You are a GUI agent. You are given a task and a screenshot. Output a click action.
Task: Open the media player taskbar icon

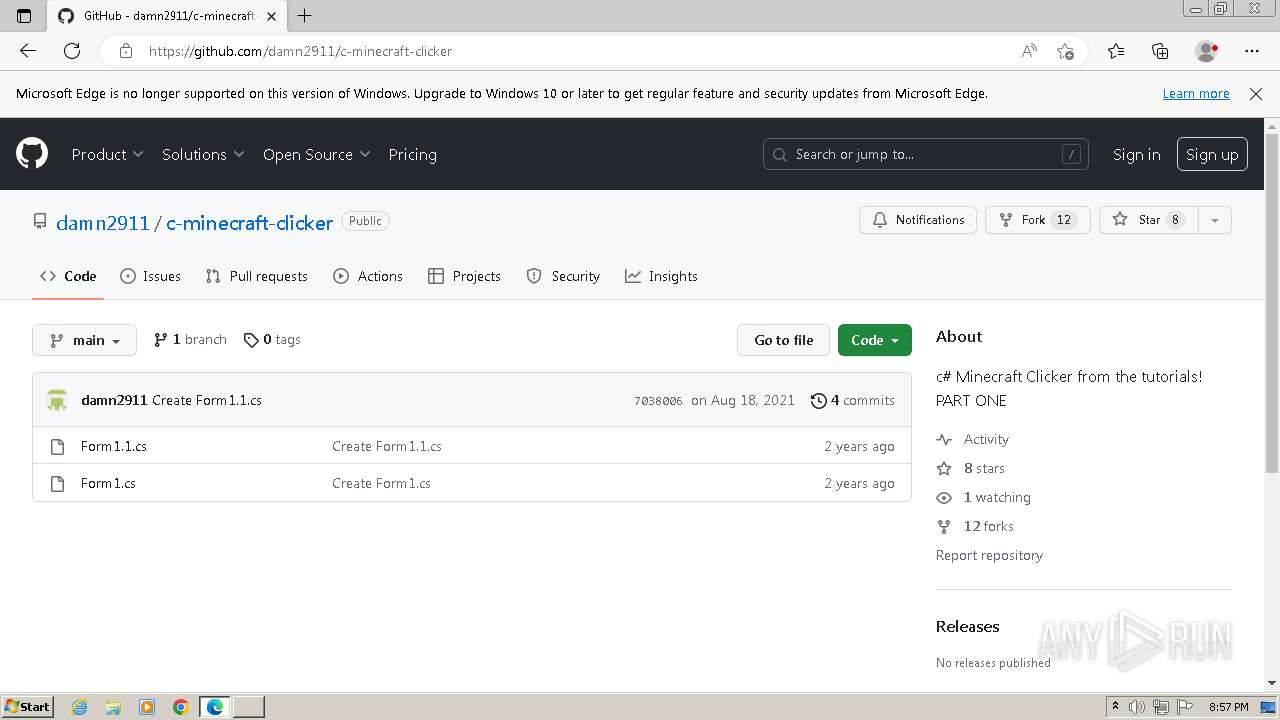(147, 707)
